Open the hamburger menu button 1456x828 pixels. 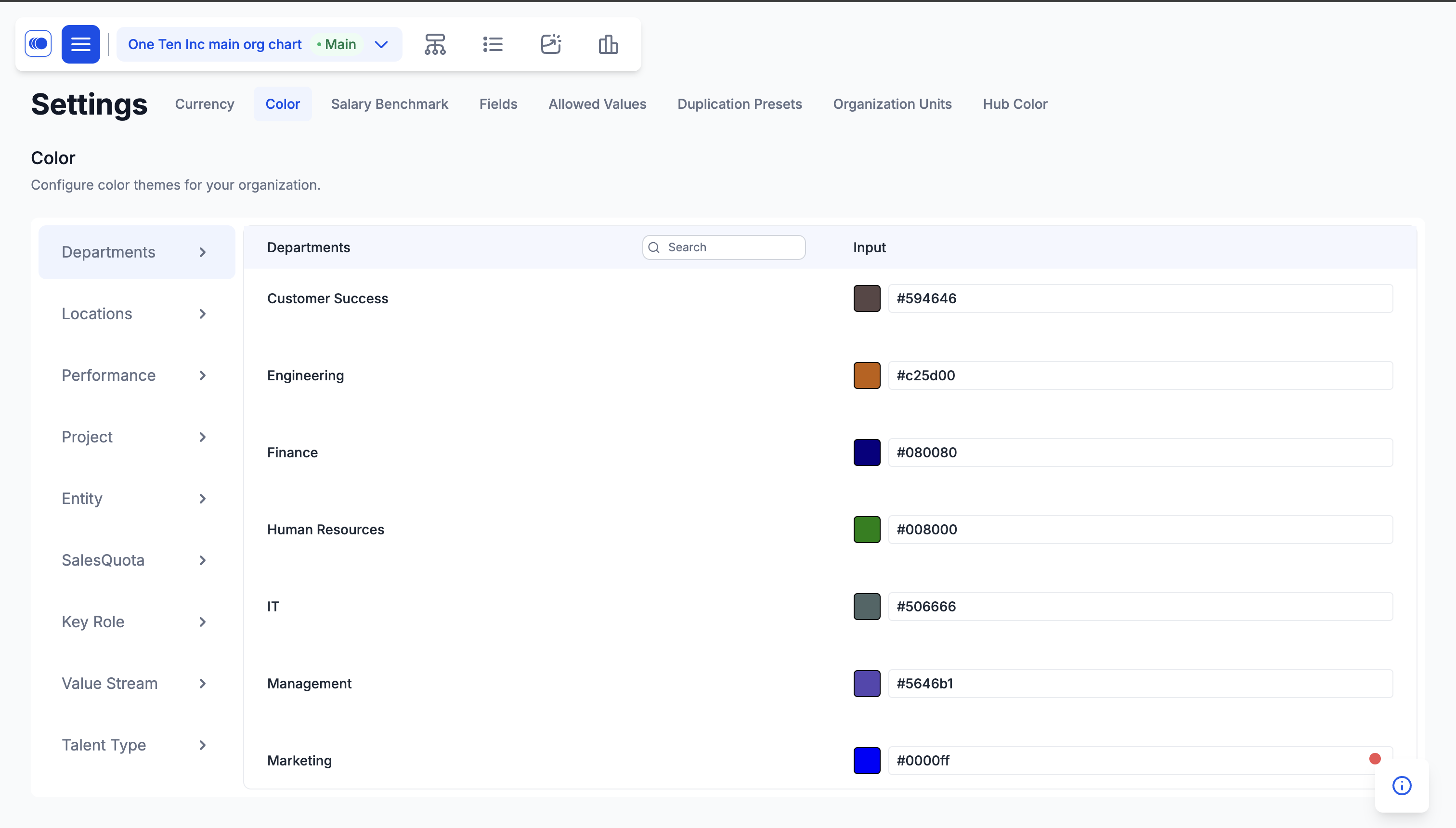click(x=81, y=44)
